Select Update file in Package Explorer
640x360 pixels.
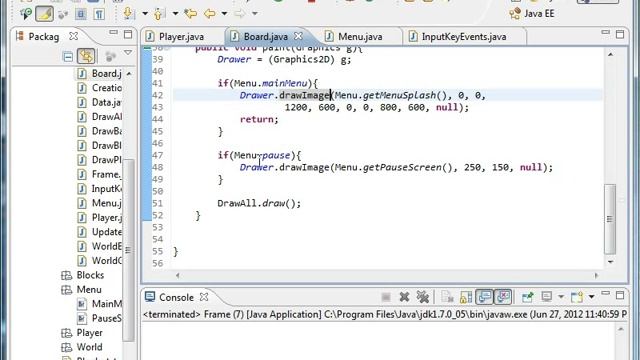pos(100,232)
